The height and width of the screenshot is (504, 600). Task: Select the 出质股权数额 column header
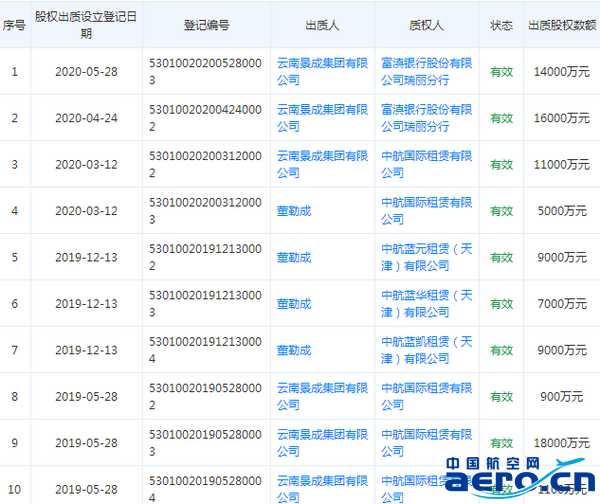(562, 25)
